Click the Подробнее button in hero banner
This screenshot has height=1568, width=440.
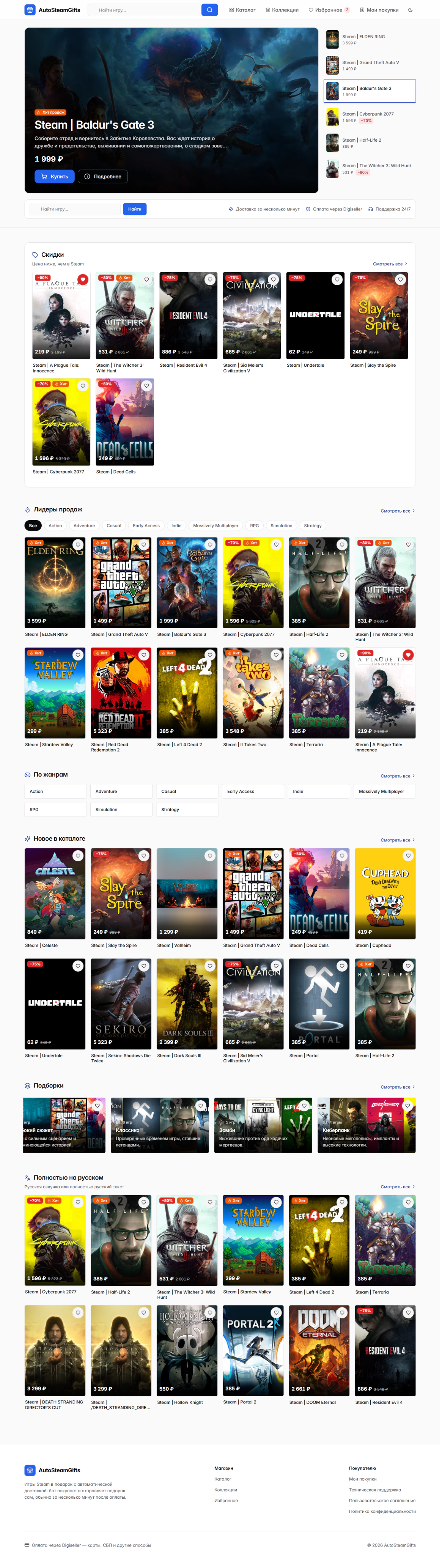pyautogui.click(x=103, y=176)
